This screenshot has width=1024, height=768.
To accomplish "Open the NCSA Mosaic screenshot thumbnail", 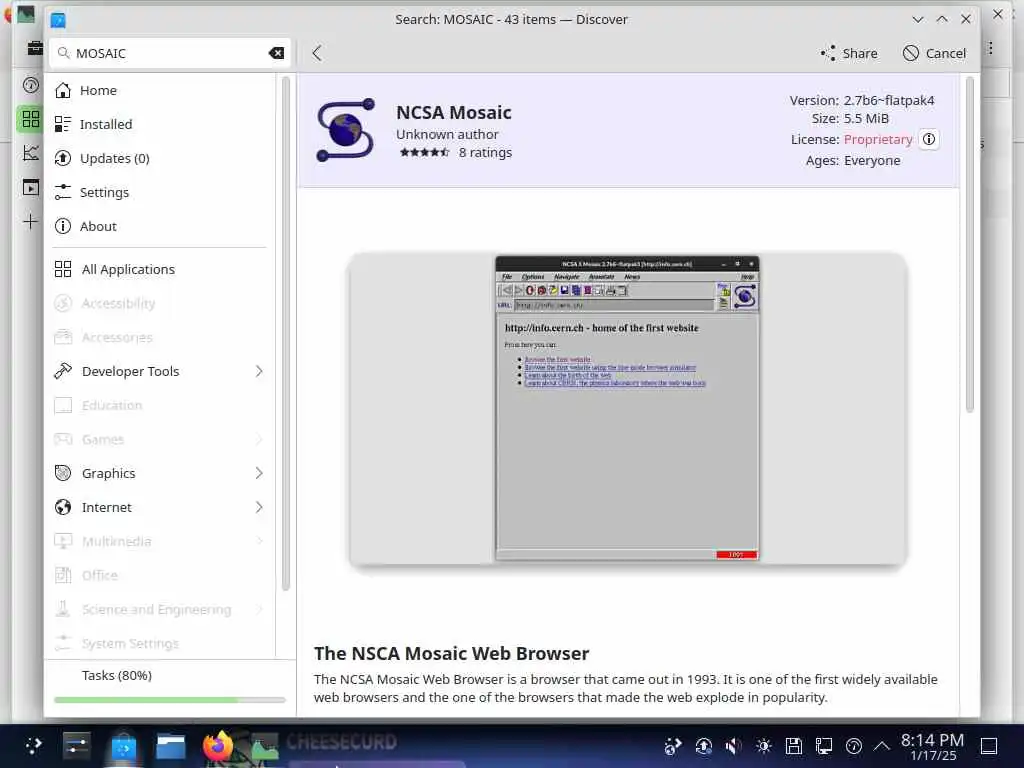I will [x=628, y=409].
